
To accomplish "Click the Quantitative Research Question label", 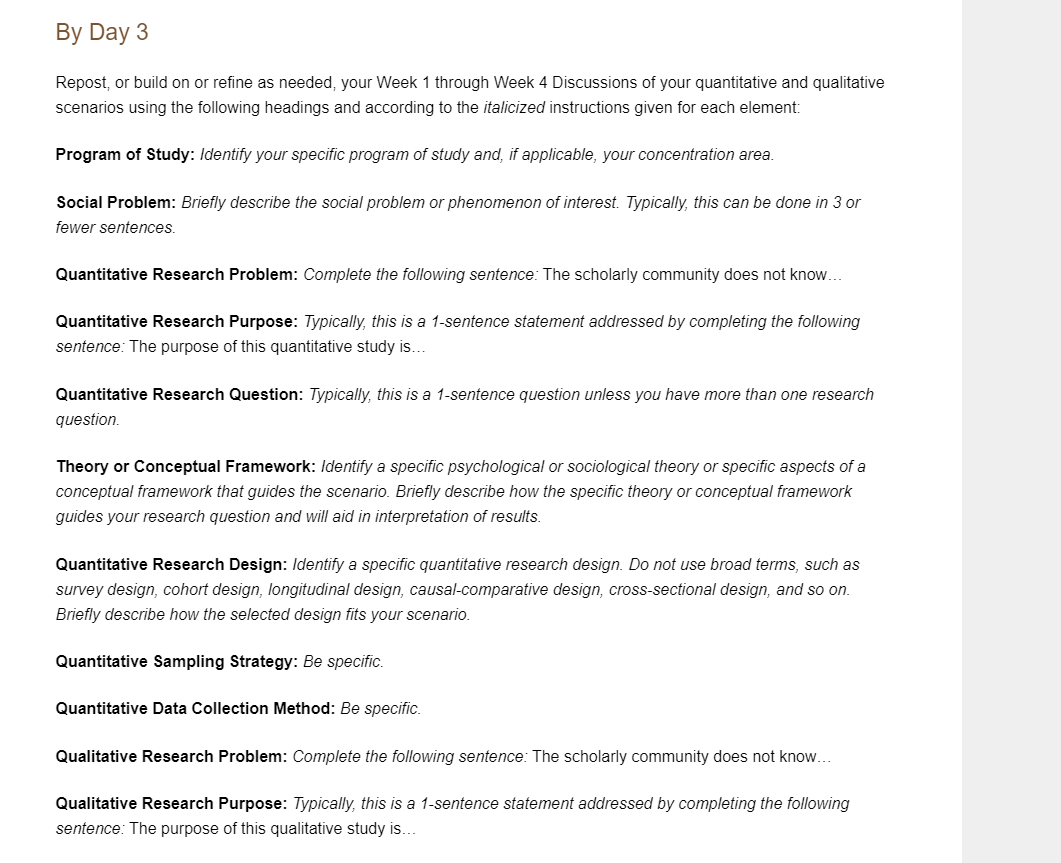I will 179,395.
